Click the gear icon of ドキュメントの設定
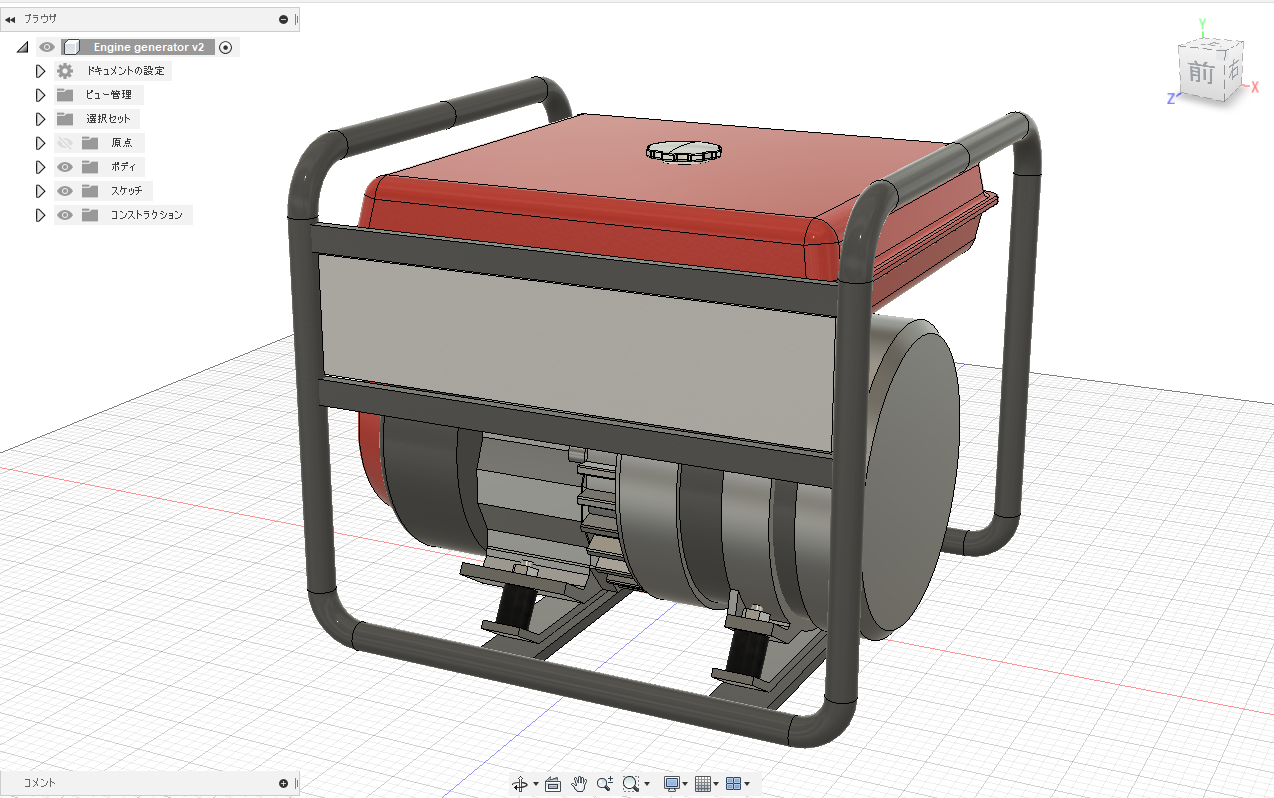 65,71
